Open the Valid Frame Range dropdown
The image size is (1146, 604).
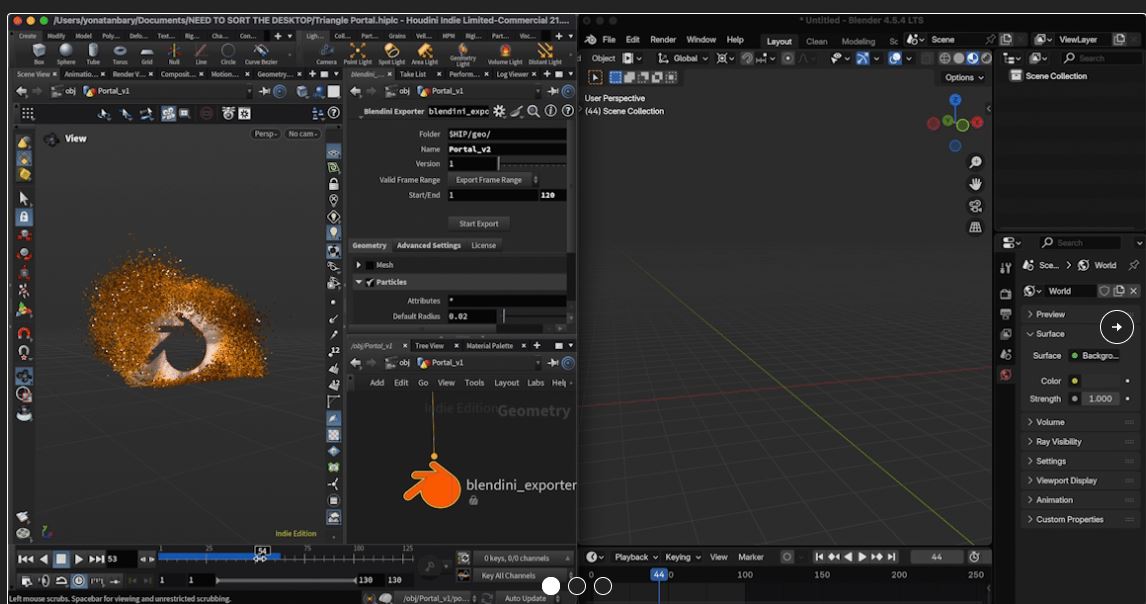[x=494, y=180]
